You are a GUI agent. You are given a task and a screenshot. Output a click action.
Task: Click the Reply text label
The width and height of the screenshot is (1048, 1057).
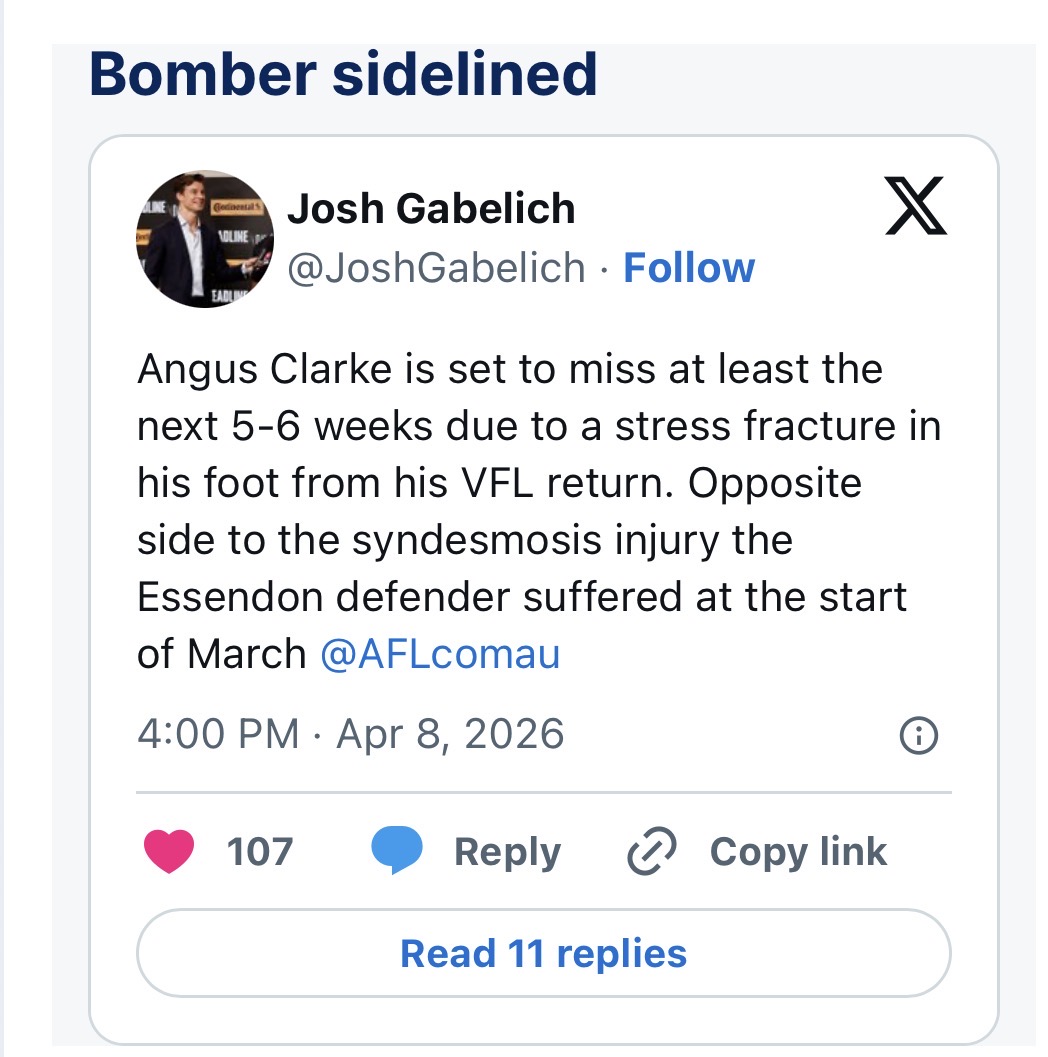pyautogui.click(x=507, y=852)
